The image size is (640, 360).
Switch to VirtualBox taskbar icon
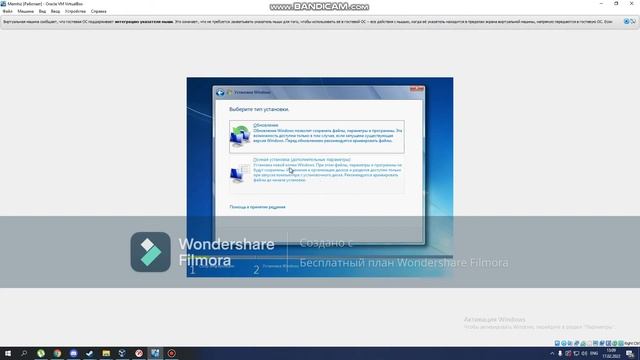click(155, 353)
